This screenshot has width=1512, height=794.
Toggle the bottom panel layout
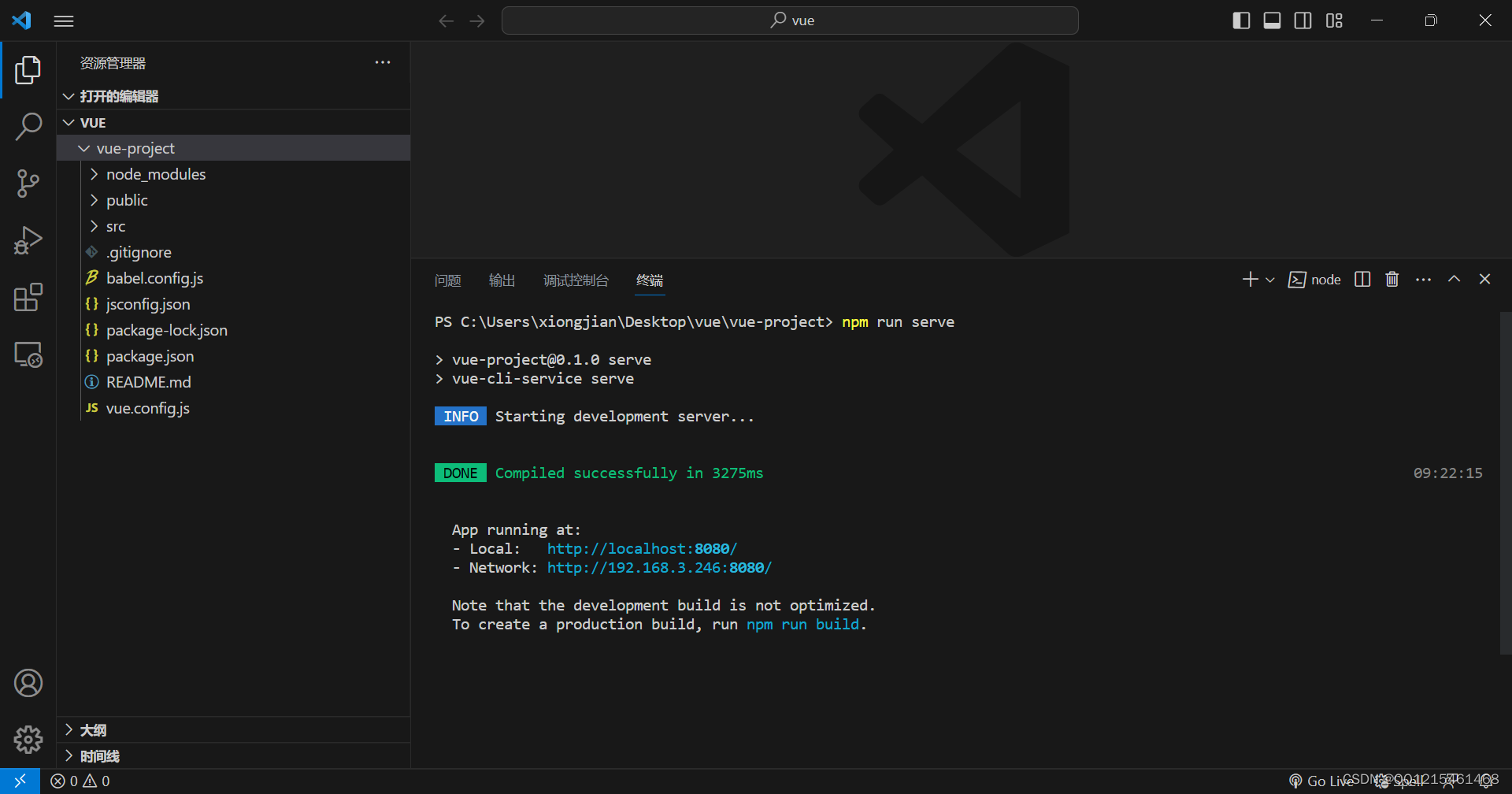(x=1272, y=20)
